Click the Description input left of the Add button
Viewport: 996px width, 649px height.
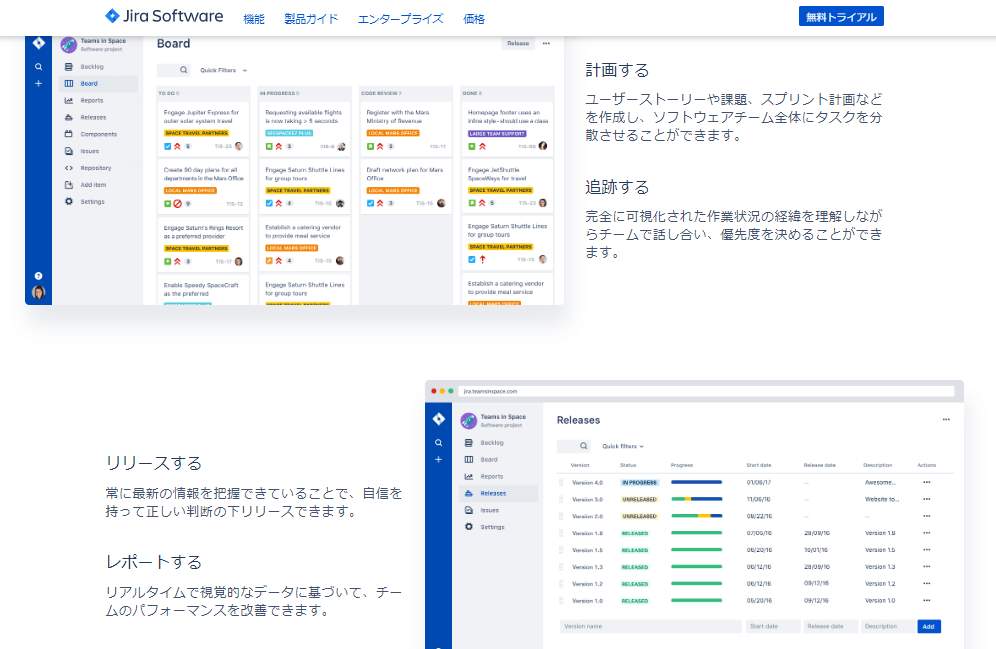point(887,626)
